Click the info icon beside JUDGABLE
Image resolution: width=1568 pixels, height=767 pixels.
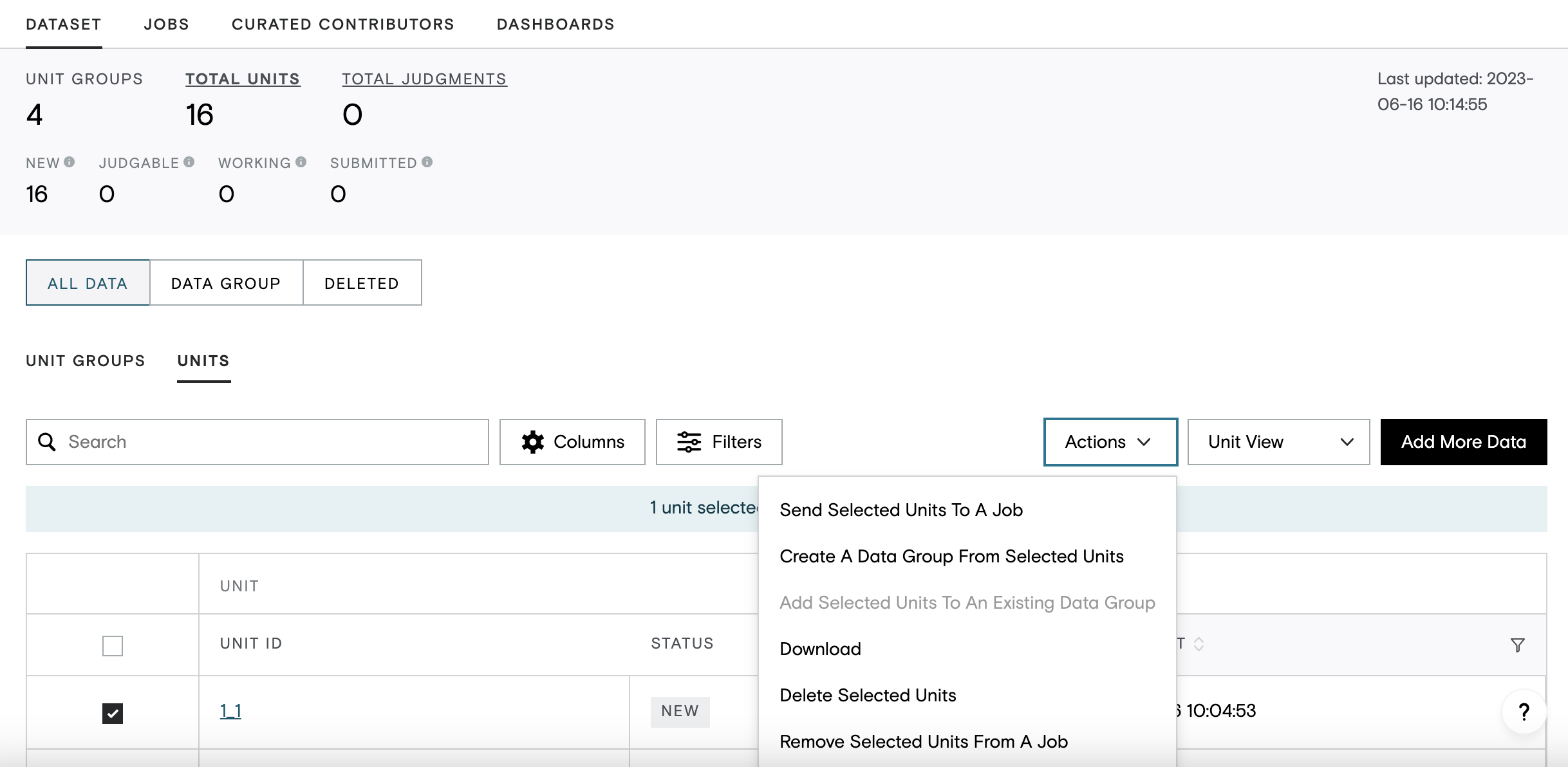pos(189,162)
